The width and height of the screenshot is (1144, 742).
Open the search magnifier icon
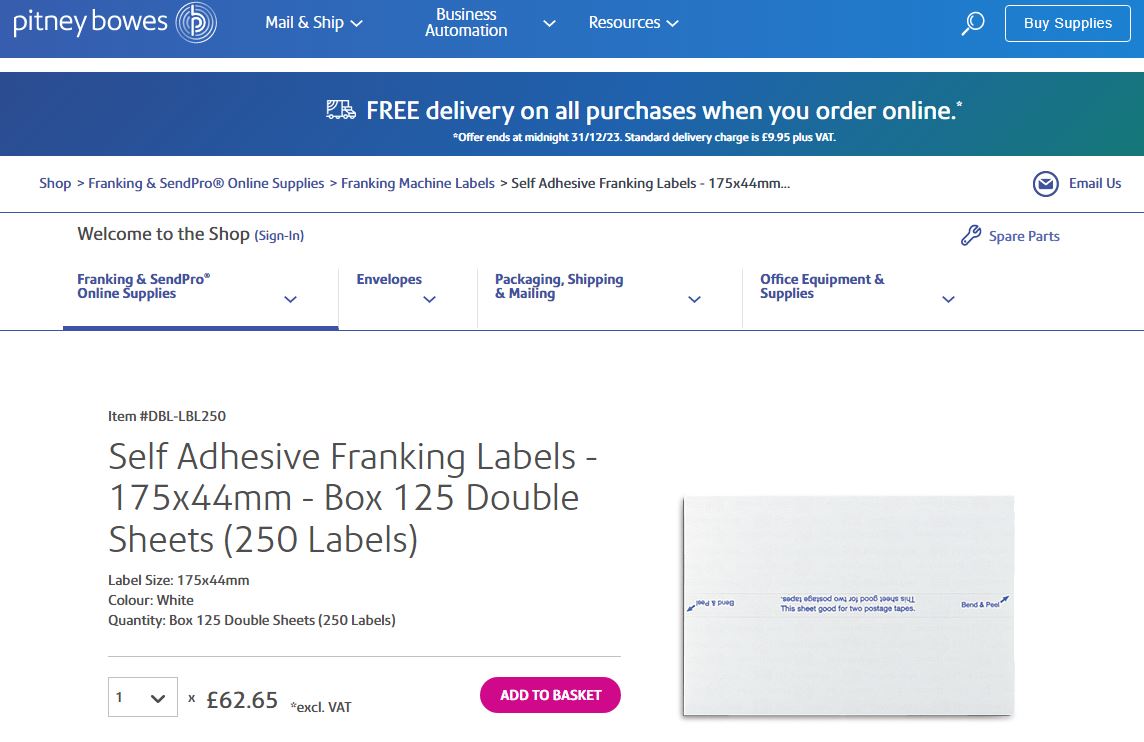(972, 24)
